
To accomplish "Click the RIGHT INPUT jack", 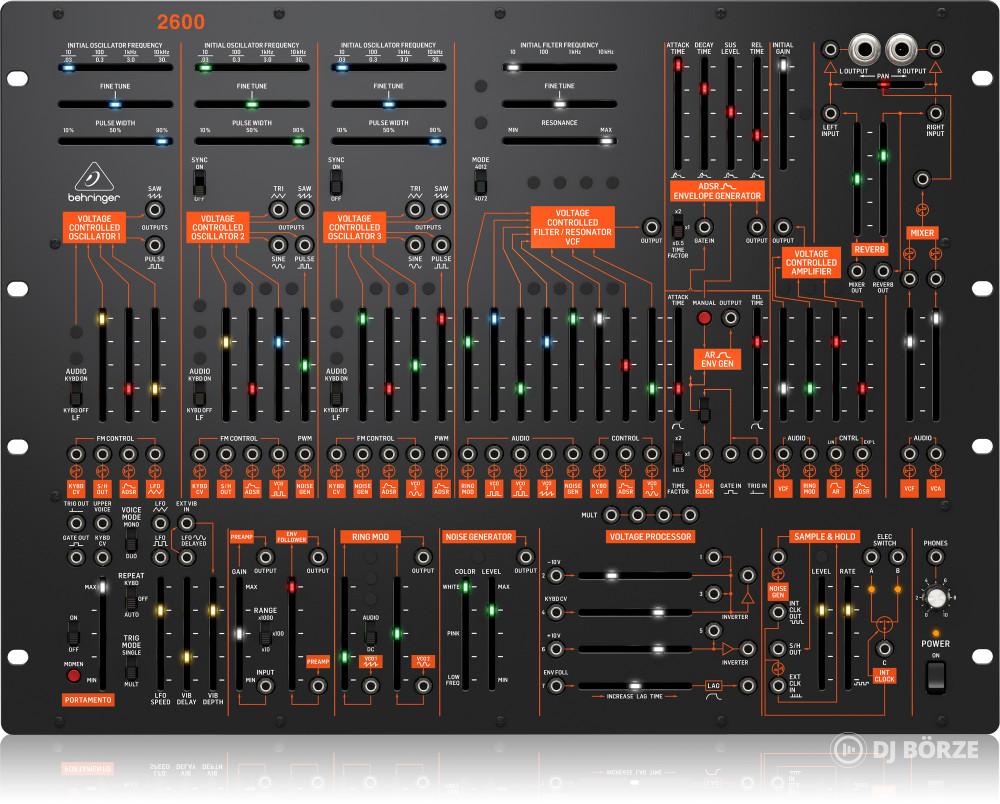I will [935, 113].
